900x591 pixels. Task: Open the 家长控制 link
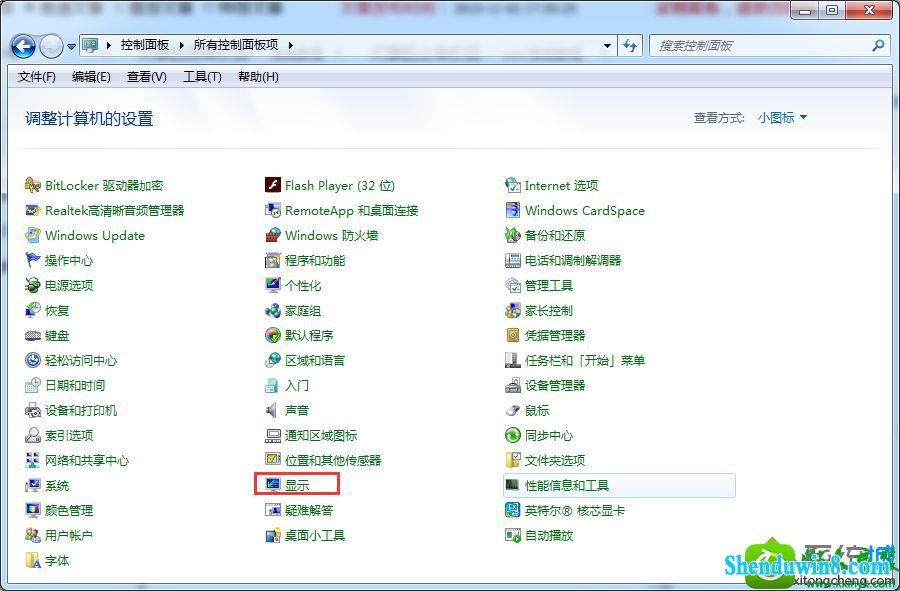click(x=549, y=310)
